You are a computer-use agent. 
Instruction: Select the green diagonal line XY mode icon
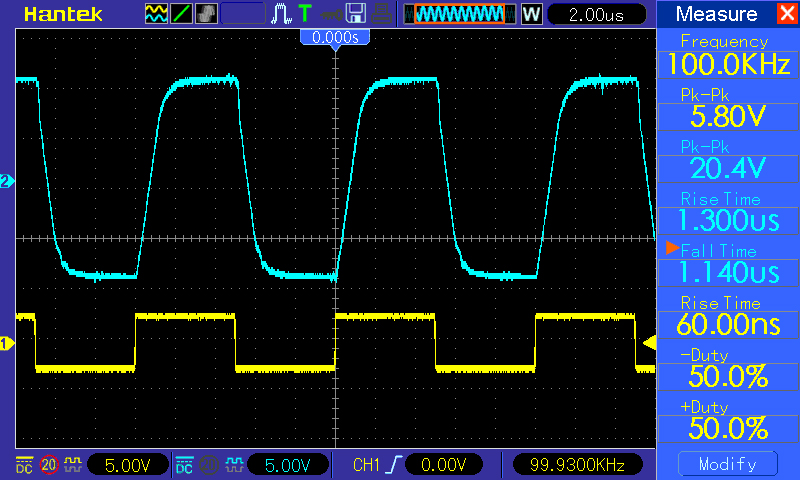point(181,14)
